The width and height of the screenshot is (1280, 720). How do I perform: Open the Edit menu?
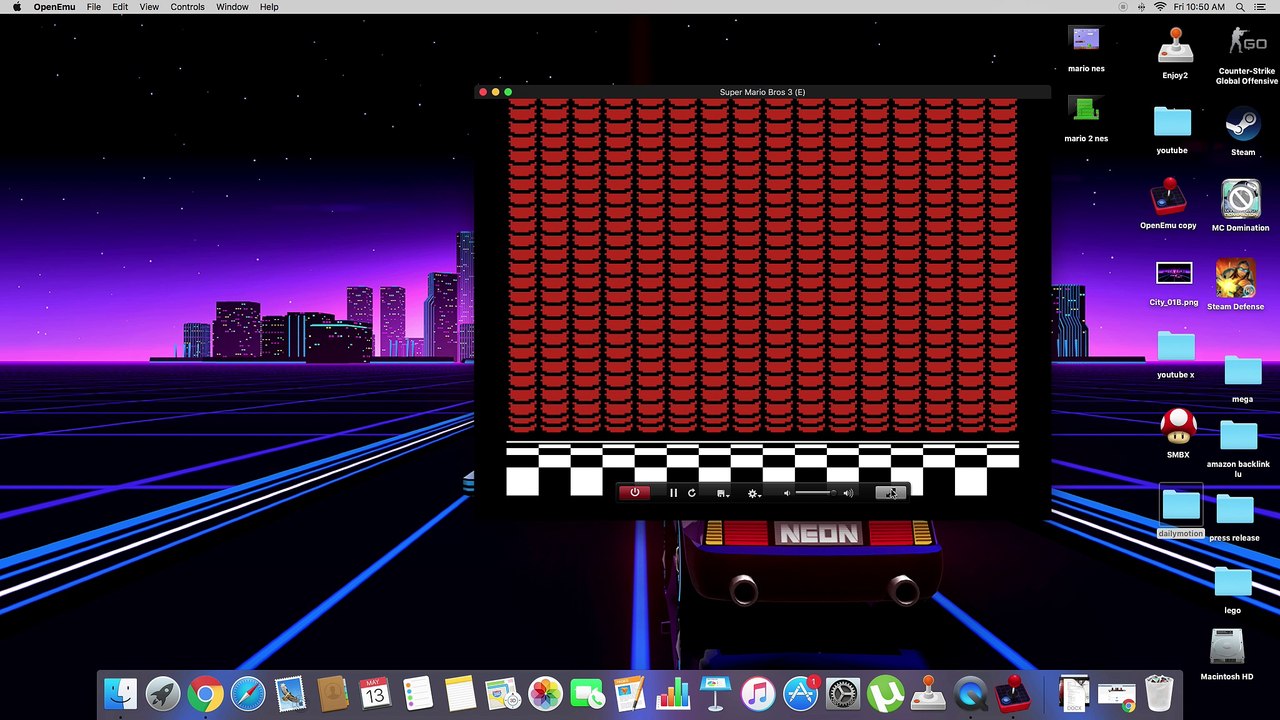[x=120, y=7]
